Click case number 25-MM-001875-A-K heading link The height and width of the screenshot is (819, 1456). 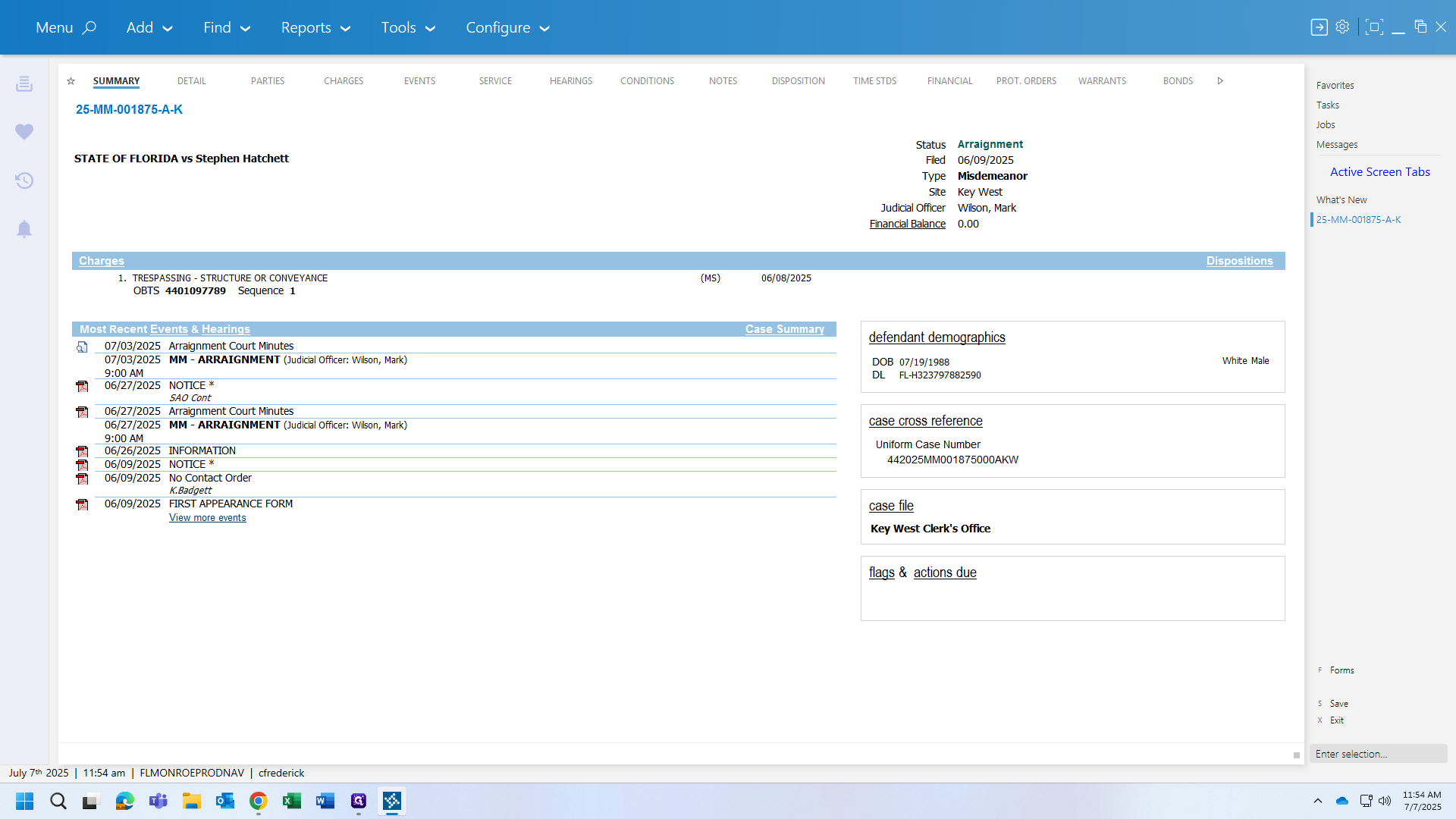(129, 110)
